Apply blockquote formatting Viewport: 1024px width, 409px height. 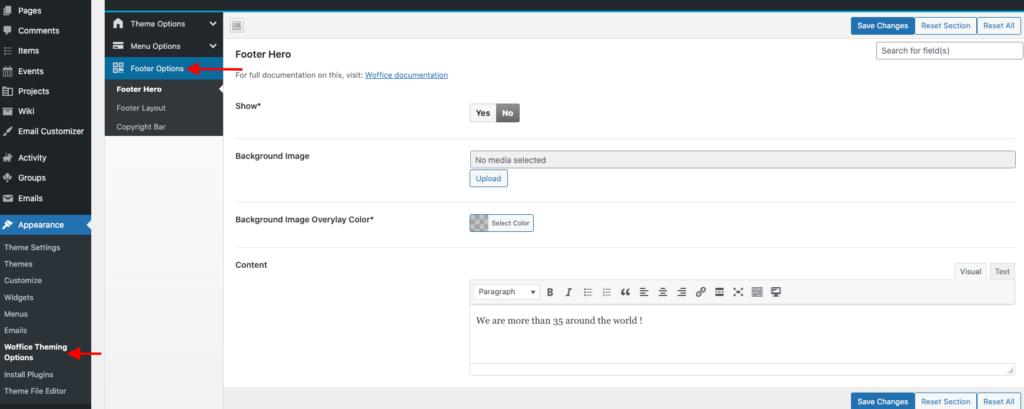point(625,292)
